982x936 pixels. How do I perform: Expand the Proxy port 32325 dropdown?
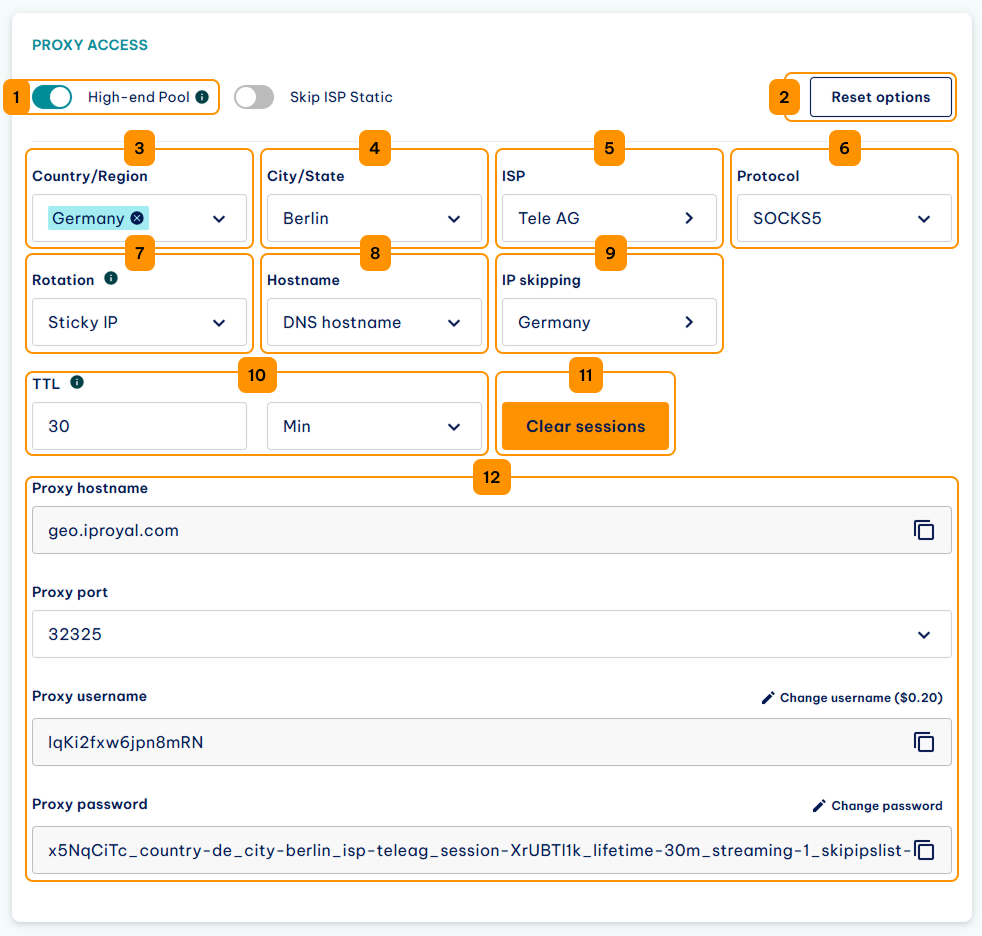click(492, 634)
